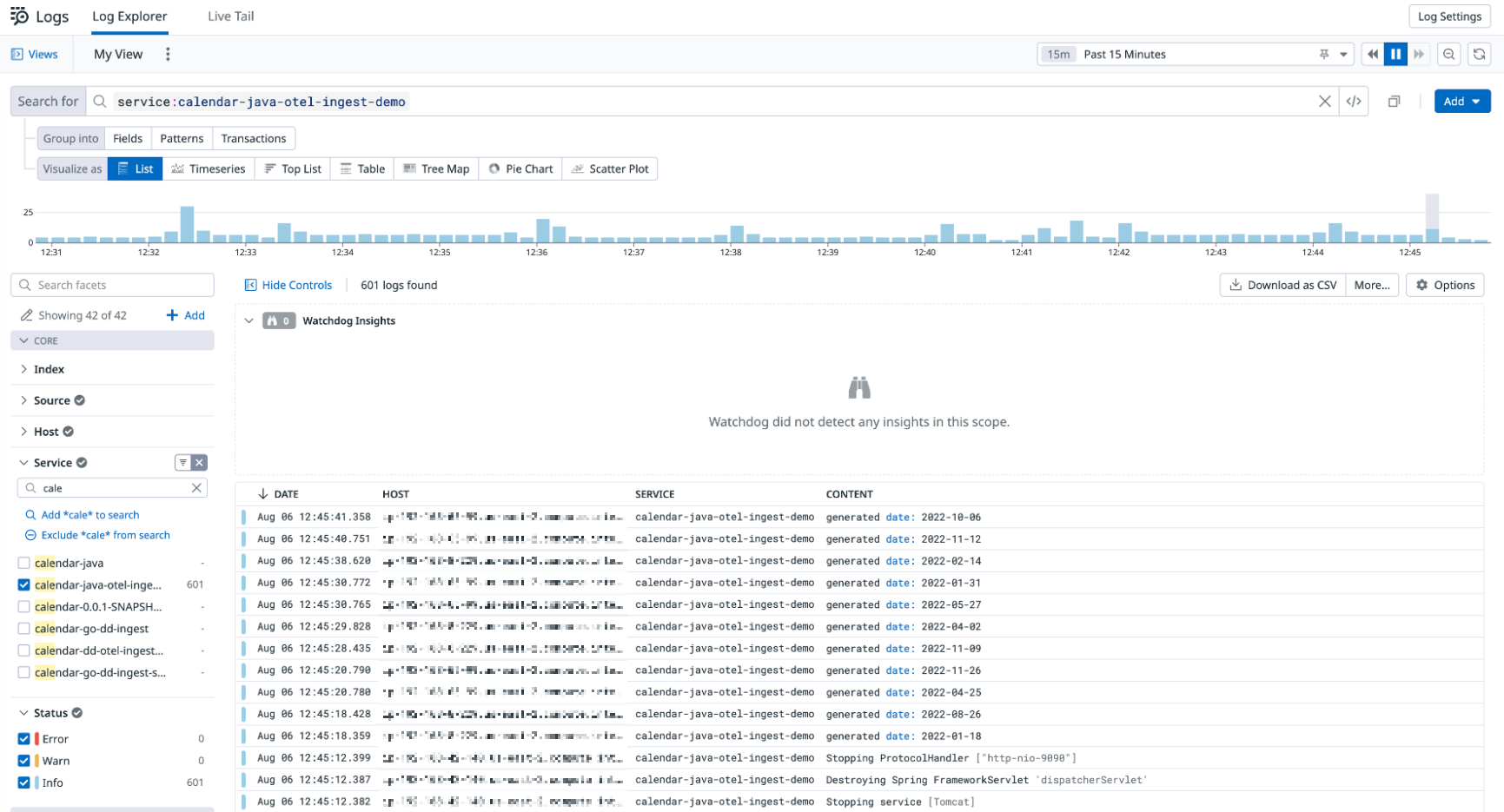The width and height of the screenshot is (1504, 812).
Task: Open the Add dropdown button
Action: pyautogui.click(x=1461, y=102)
